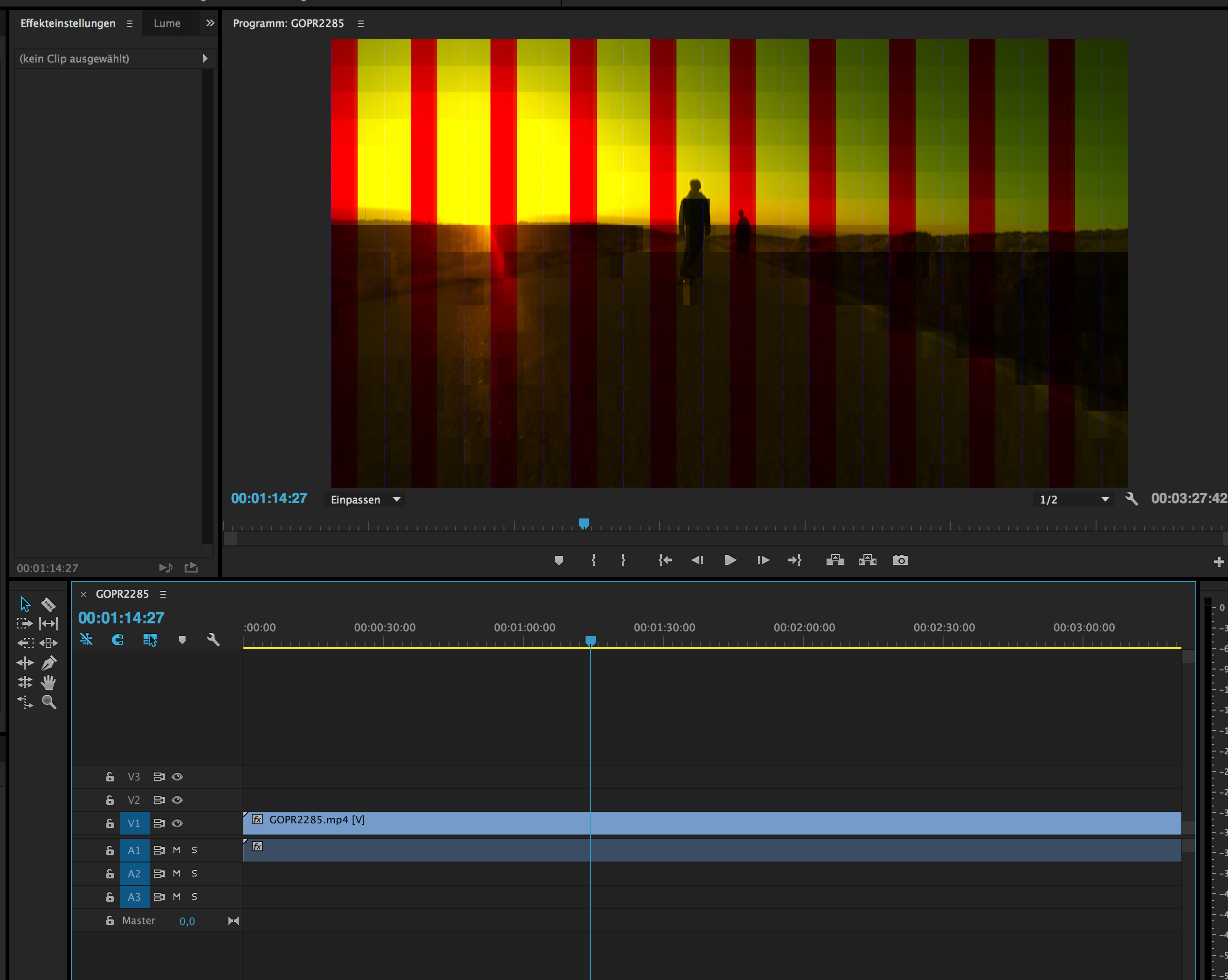Click the Lift button
This screenshot has height=980, width=1228.
(x=835, y=560)
